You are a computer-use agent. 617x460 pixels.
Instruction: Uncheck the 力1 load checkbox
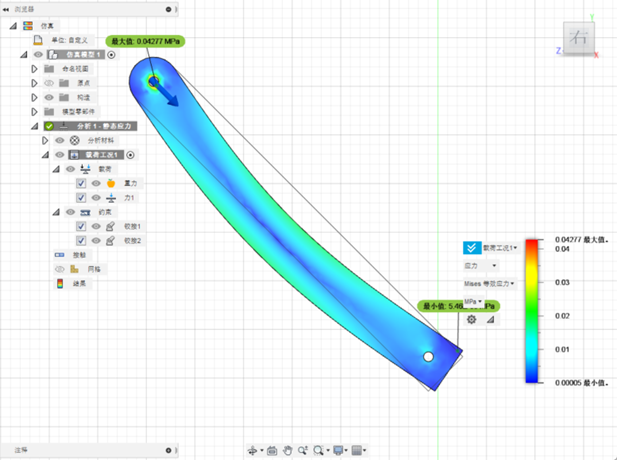(81, 198)
